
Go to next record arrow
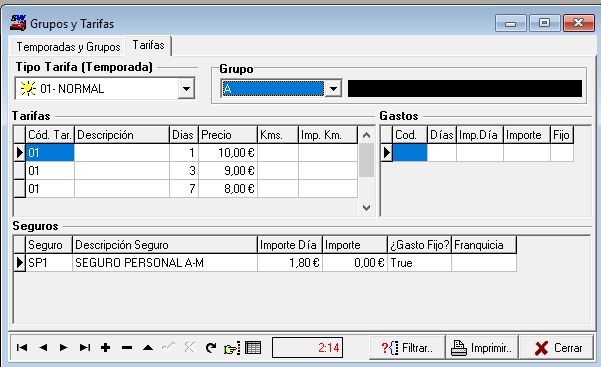coord(64,348)
